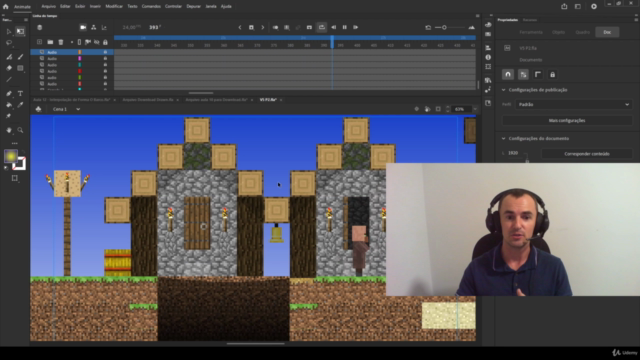This screenshot has height=360, width=640.
Task: Toggle clip content outside stage icon
Action: click(438, 109)
